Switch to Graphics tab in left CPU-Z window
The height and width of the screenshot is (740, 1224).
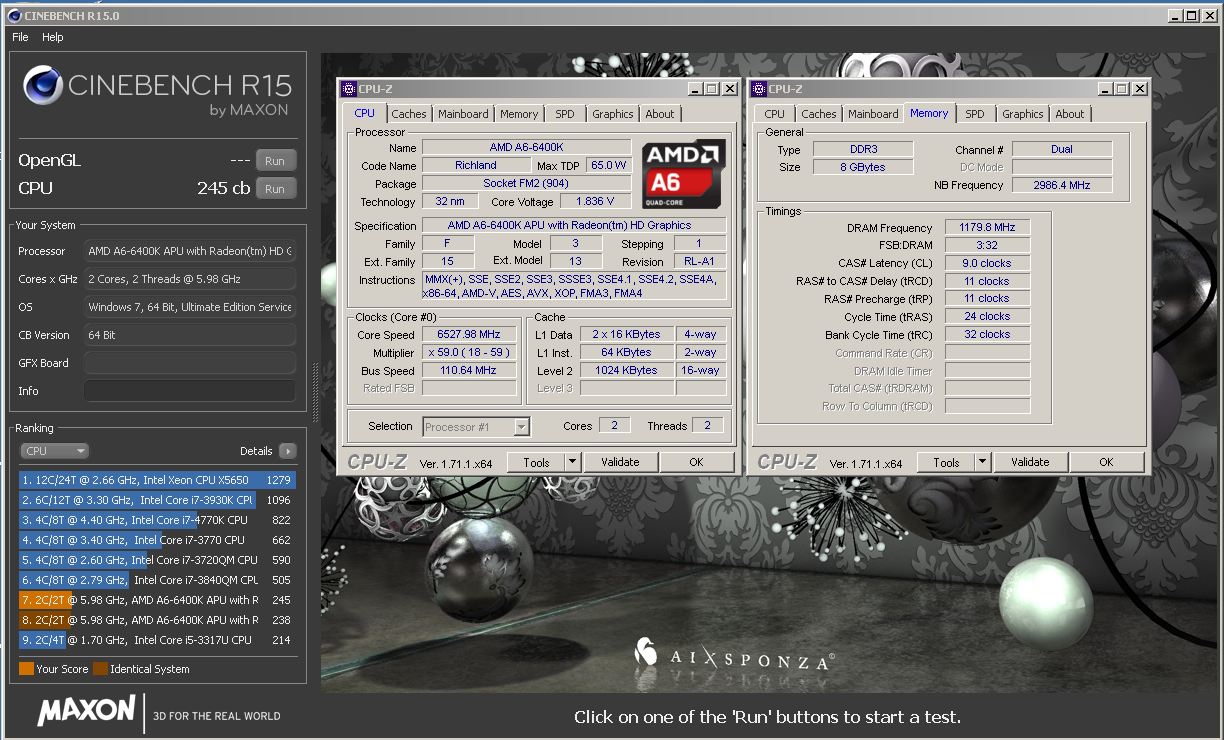pyautogui.click(x=613, y=114)
